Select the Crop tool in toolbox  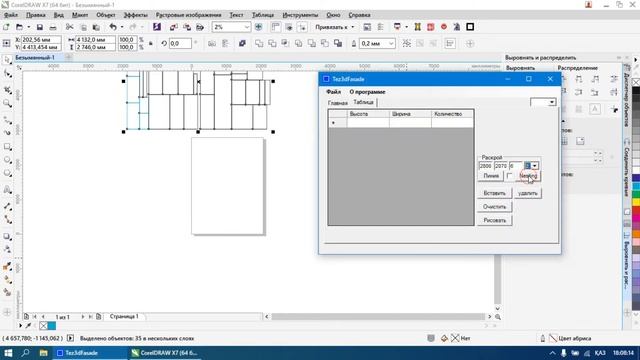point(7,89)
